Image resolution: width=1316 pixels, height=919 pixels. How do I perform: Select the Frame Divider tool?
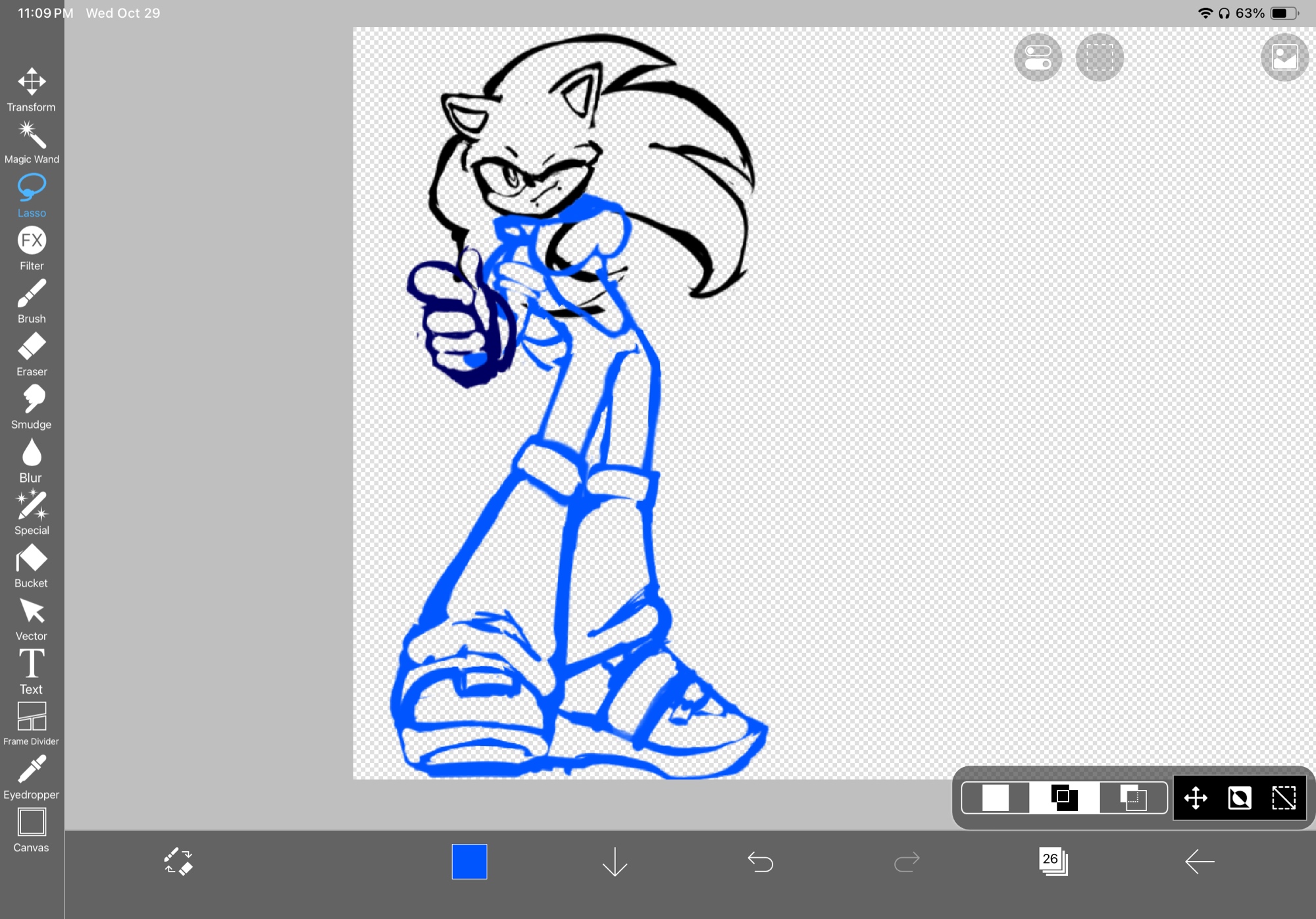32,723
